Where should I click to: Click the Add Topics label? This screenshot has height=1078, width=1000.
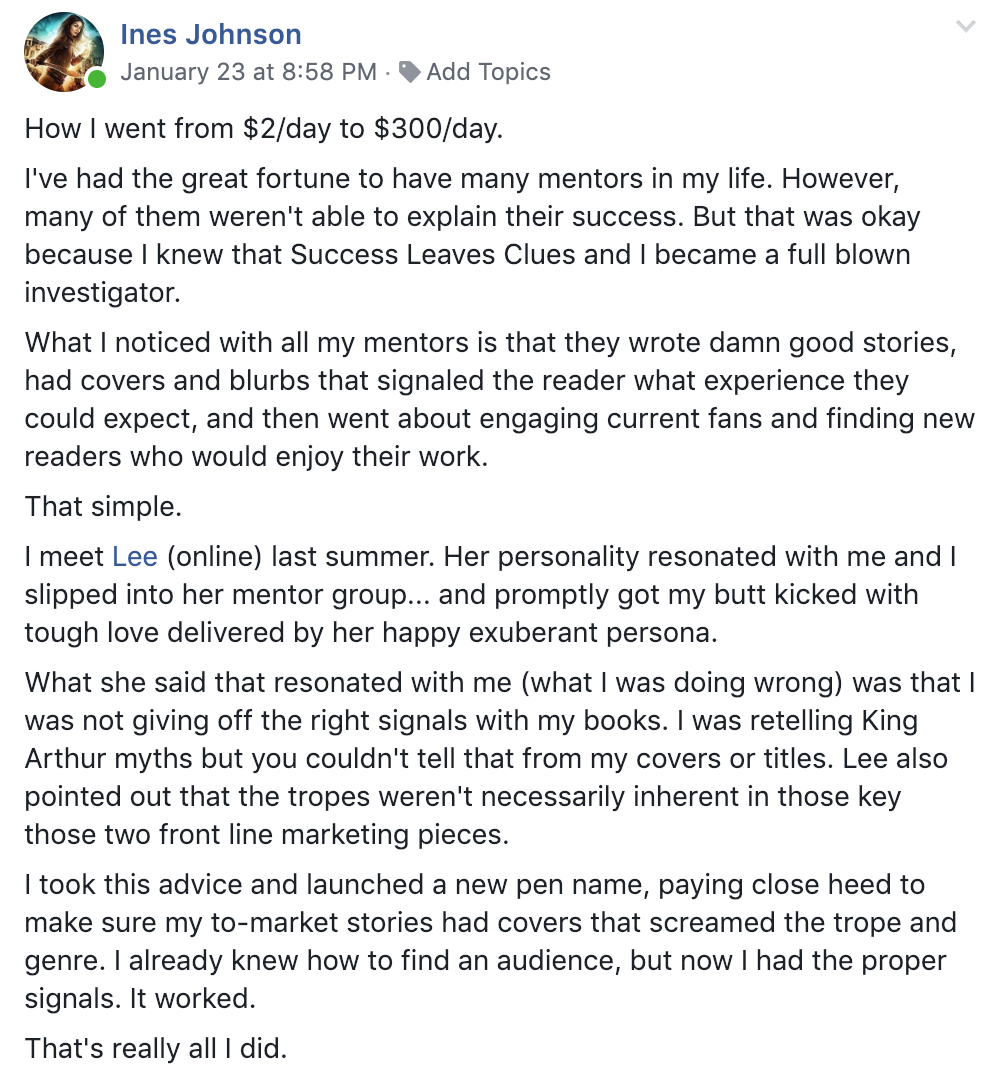tap(488, 72)
